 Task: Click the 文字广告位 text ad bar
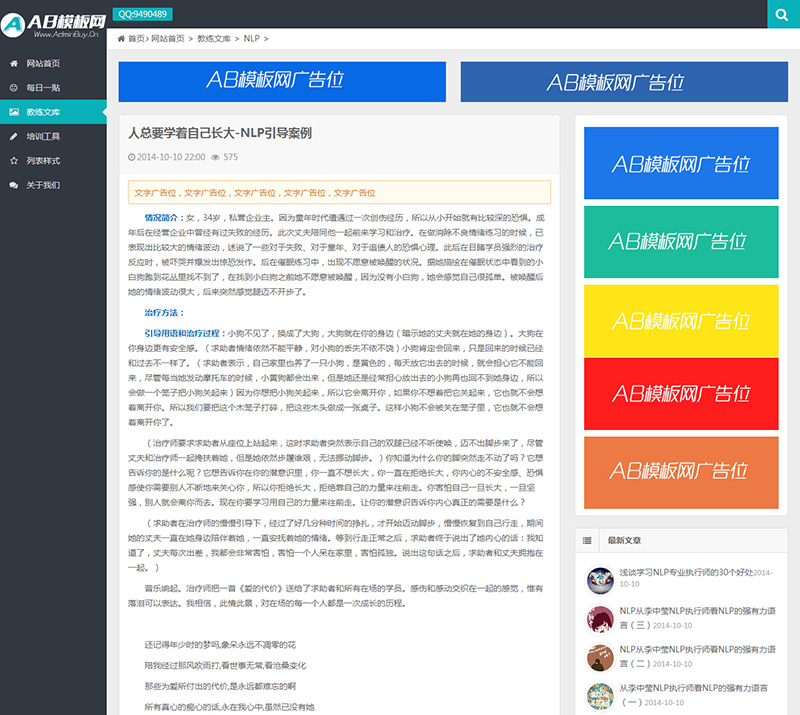339,192
